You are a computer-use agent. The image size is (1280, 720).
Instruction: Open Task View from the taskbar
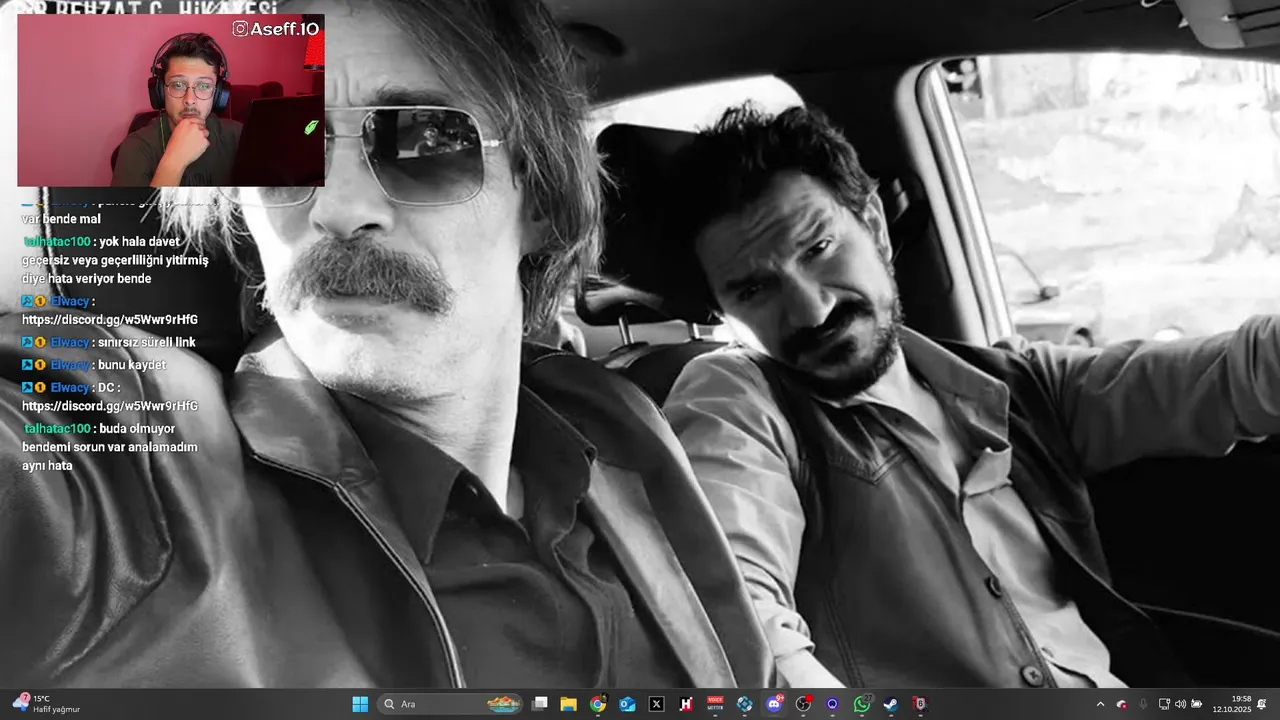[x=540, y=704]
